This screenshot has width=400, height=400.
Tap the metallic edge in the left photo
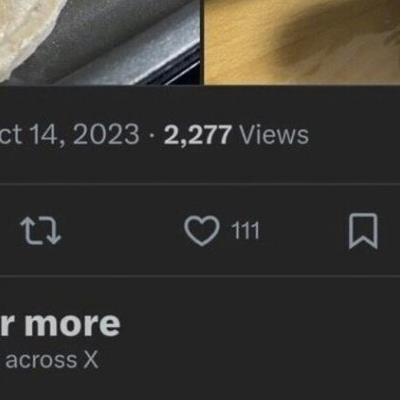[x=160, y=57]
